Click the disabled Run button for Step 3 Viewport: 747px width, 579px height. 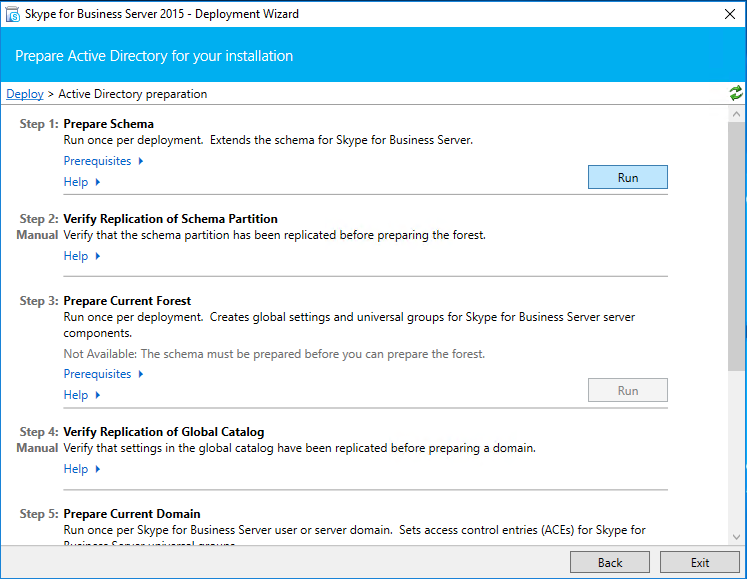(x=627, y=390)
